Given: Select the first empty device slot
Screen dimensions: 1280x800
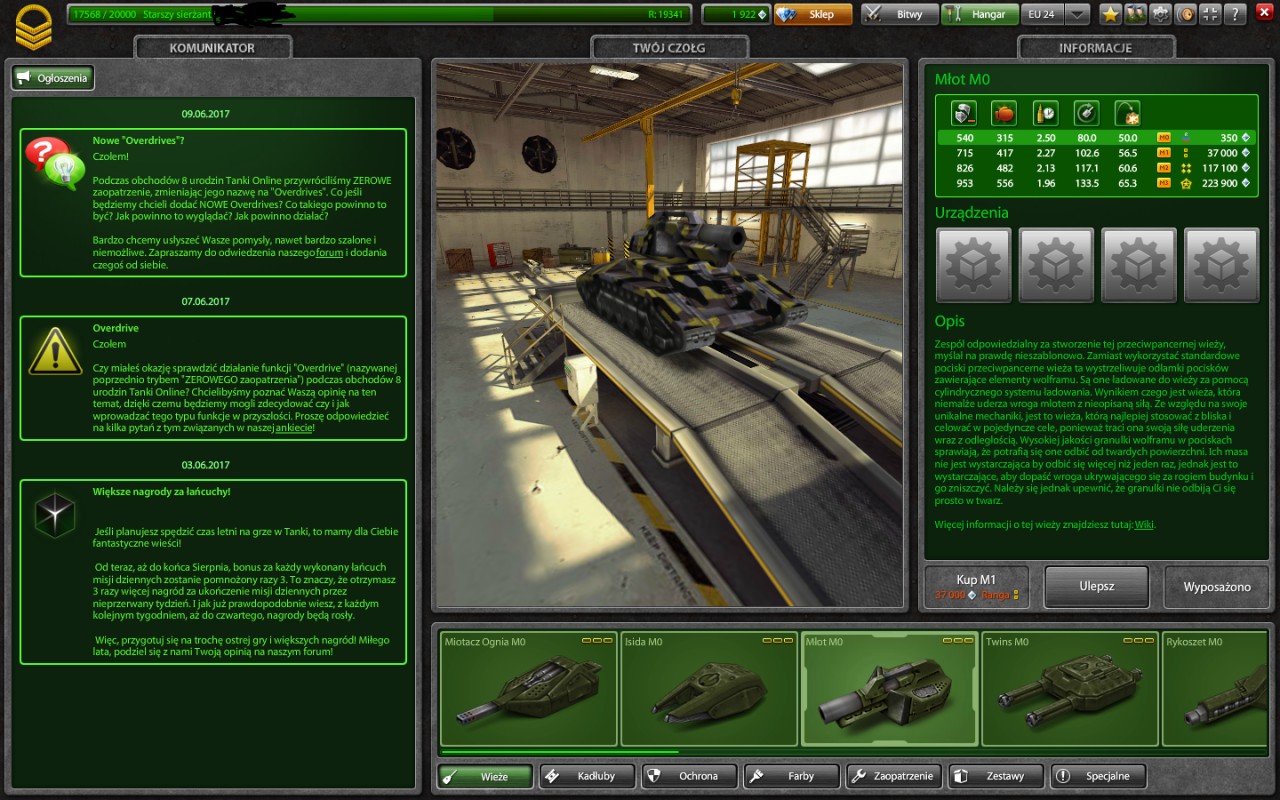Looking at the screenshot, I should (973, 264).
